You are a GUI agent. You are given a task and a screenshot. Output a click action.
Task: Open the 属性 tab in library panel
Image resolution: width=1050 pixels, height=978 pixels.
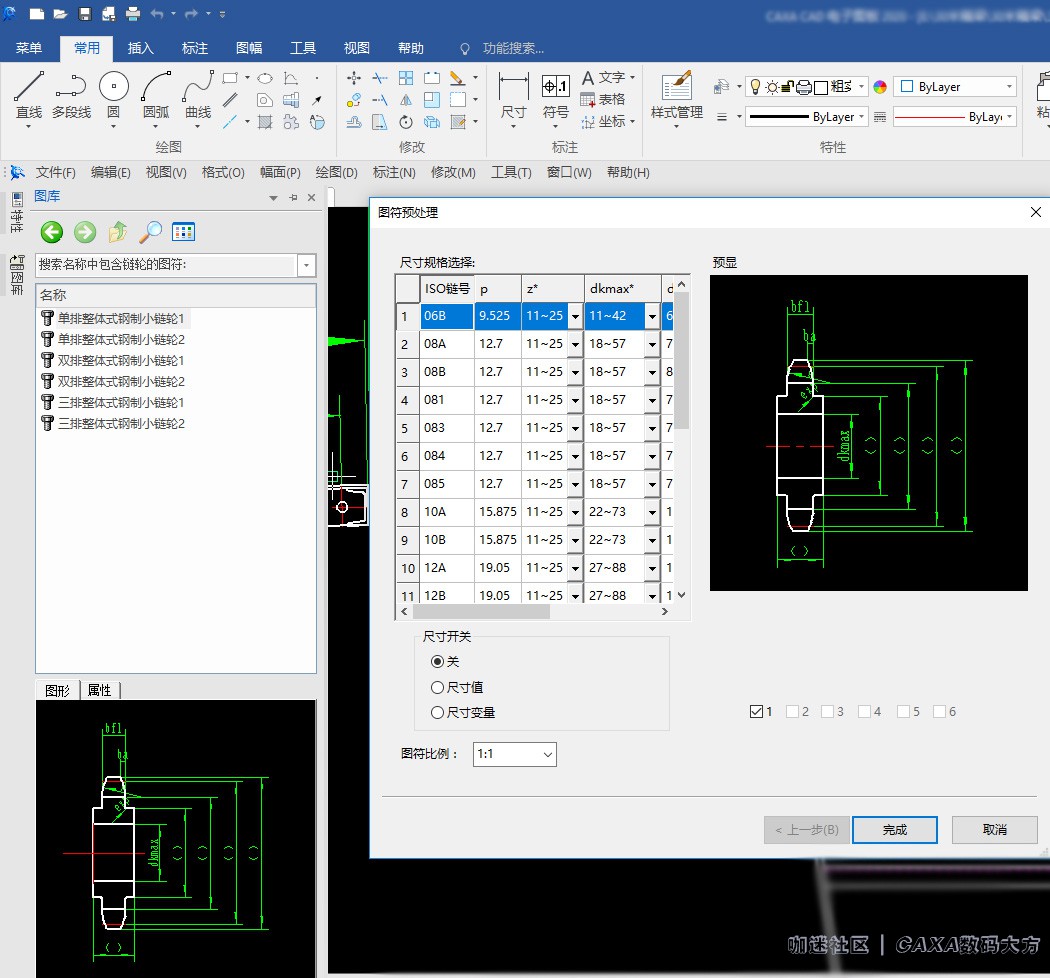point(99,690)
